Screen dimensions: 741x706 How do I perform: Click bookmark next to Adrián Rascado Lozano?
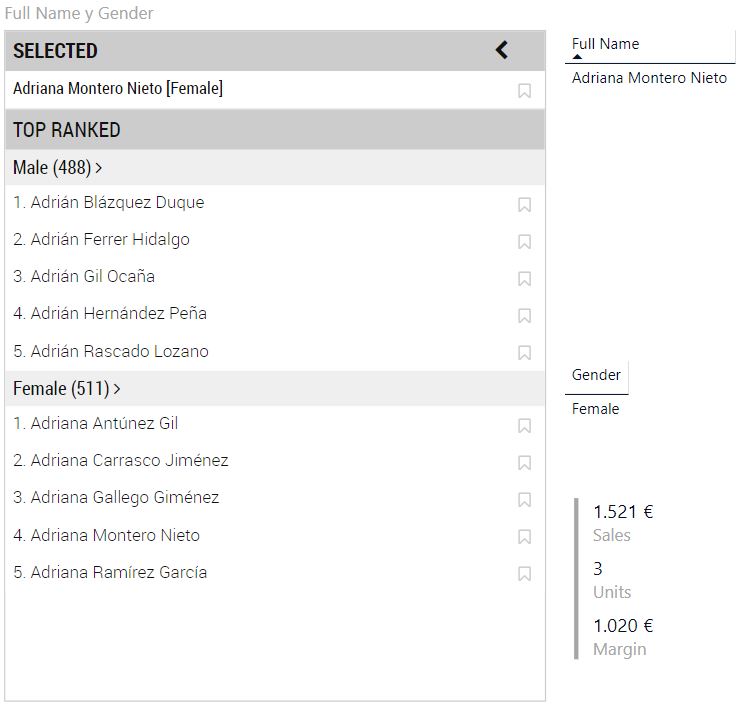coord(524,353)
